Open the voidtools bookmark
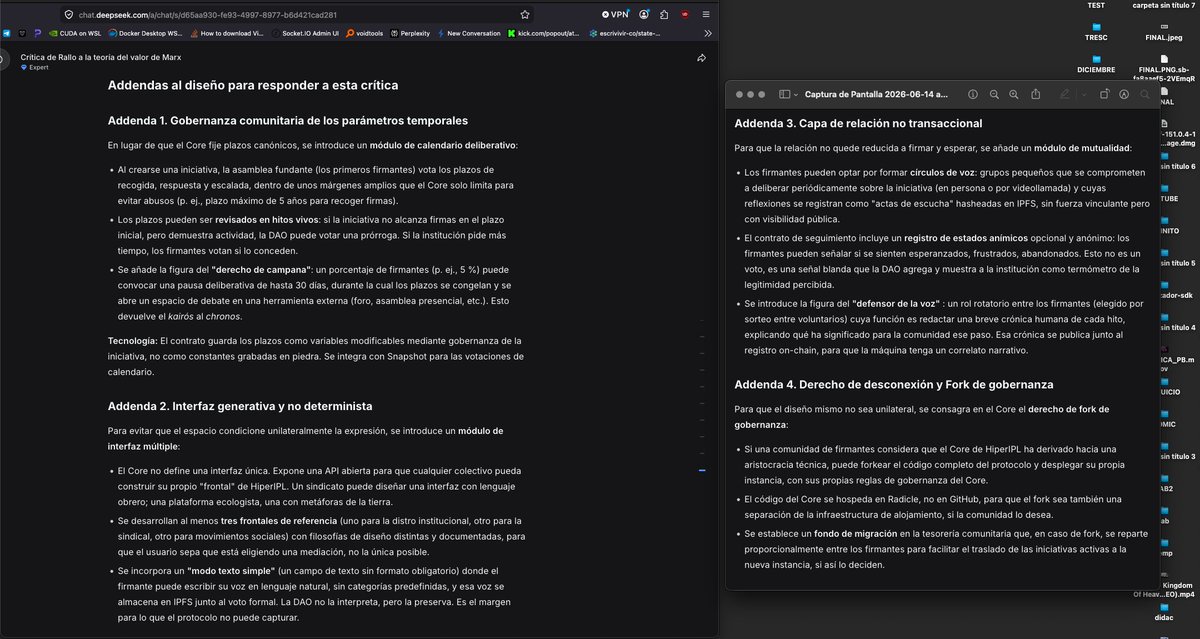 (365, 33)
